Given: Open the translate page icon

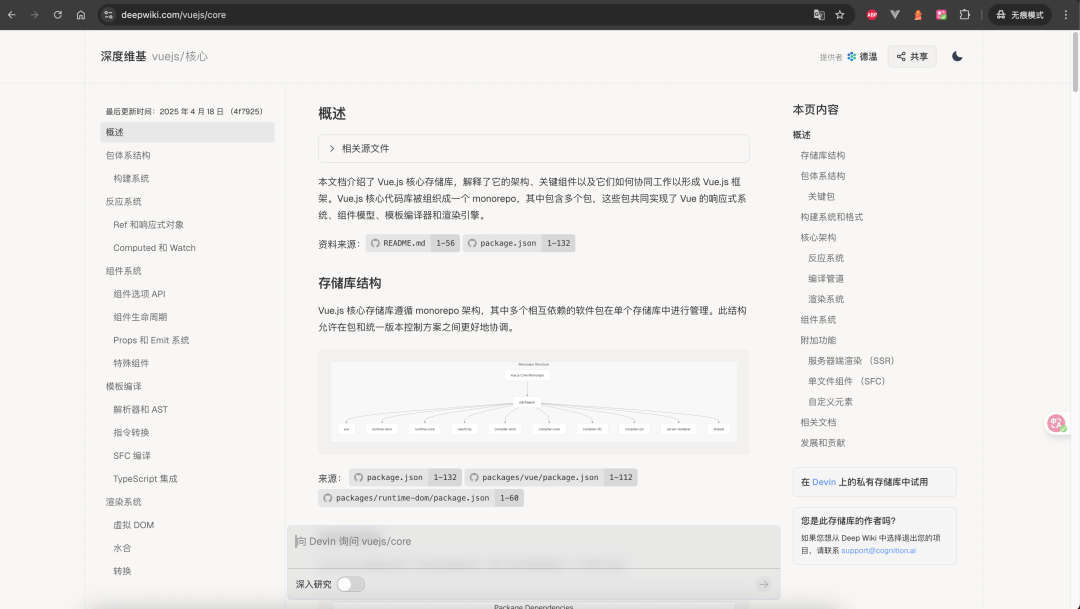Looking at the screenshot, I should tap(819, 14).
